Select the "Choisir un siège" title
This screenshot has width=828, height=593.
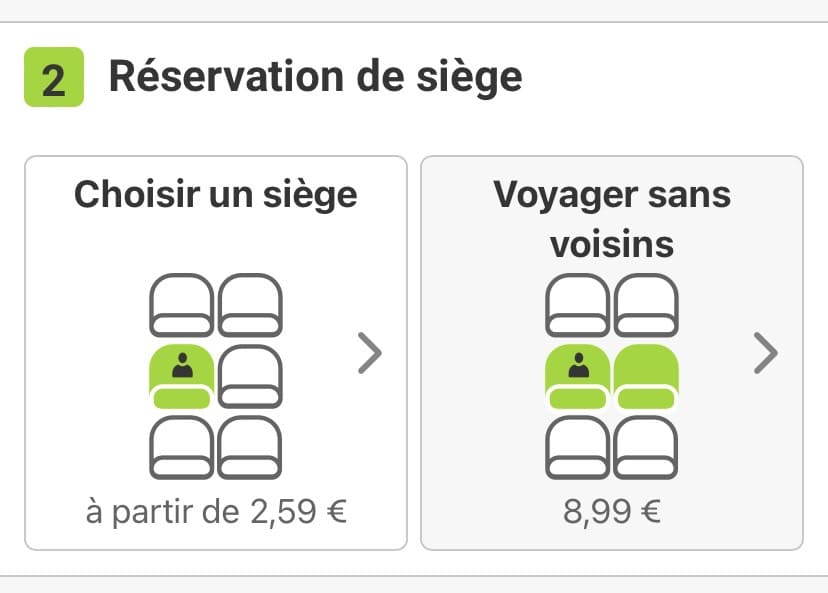tap(215, 194)
